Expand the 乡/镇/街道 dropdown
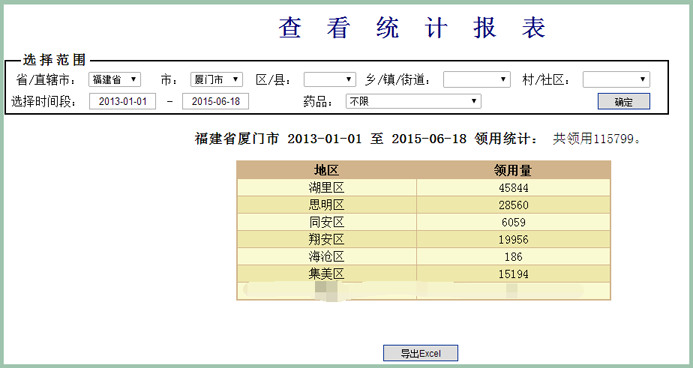The image size is (693, 368). 477,80
